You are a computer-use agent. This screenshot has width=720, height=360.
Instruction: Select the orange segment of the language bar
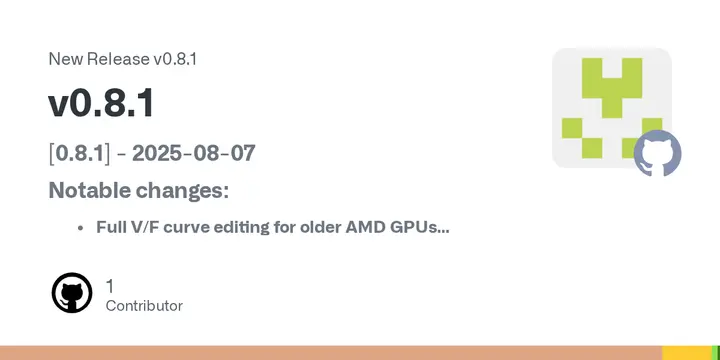pos(331,353)
